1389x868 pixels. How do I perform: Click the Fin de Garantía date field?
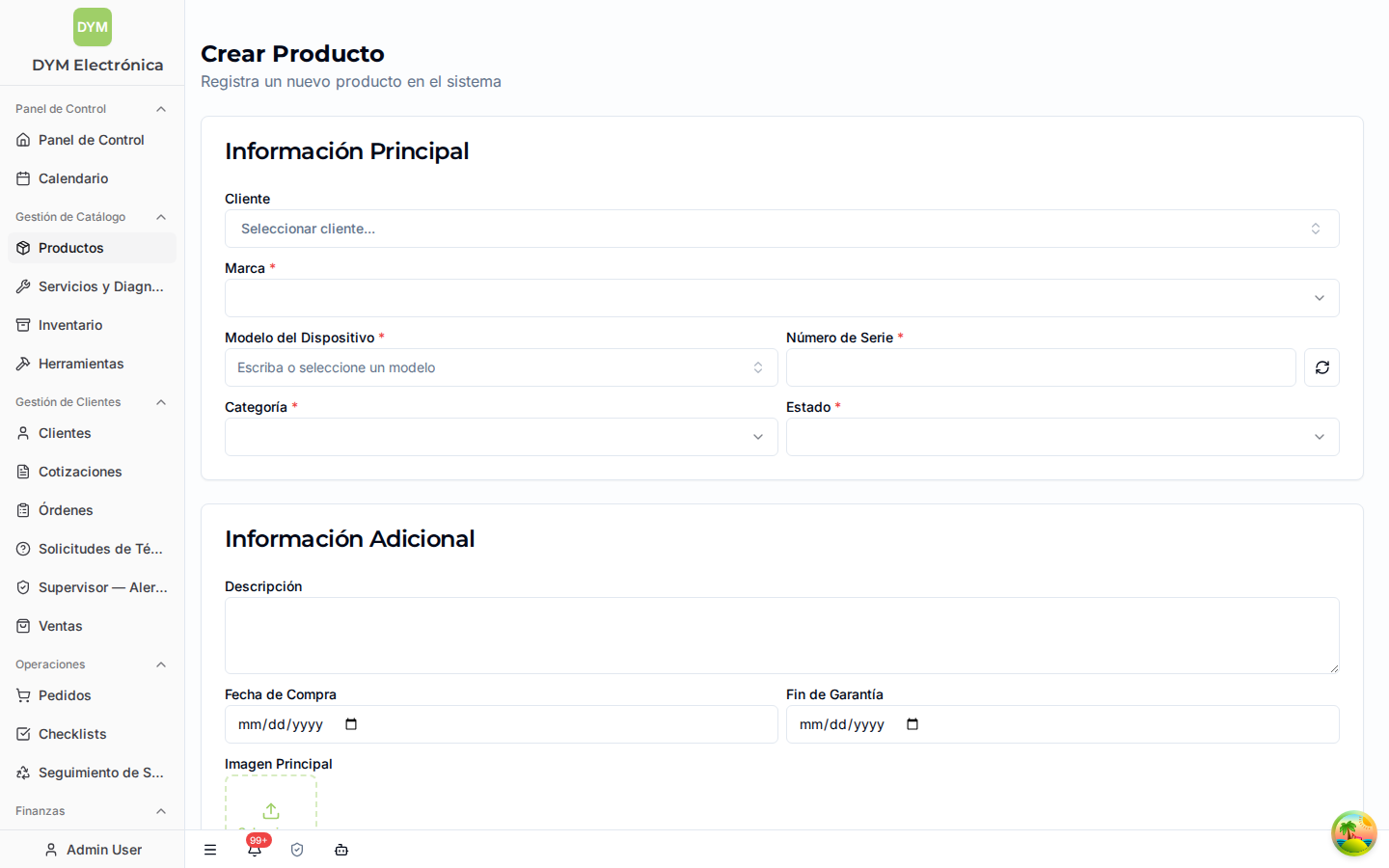[x=1063, y=724]
